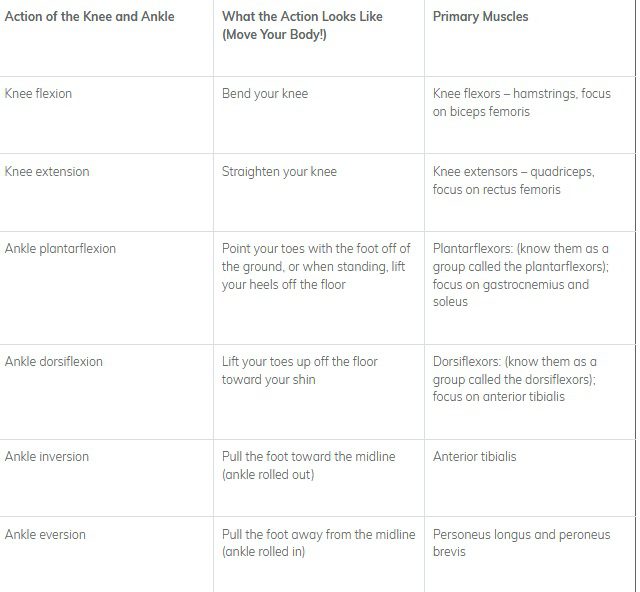Viewport: 640px width, 592px height.
Task: Click the 'Knee extension' cell
Action: 47,172
